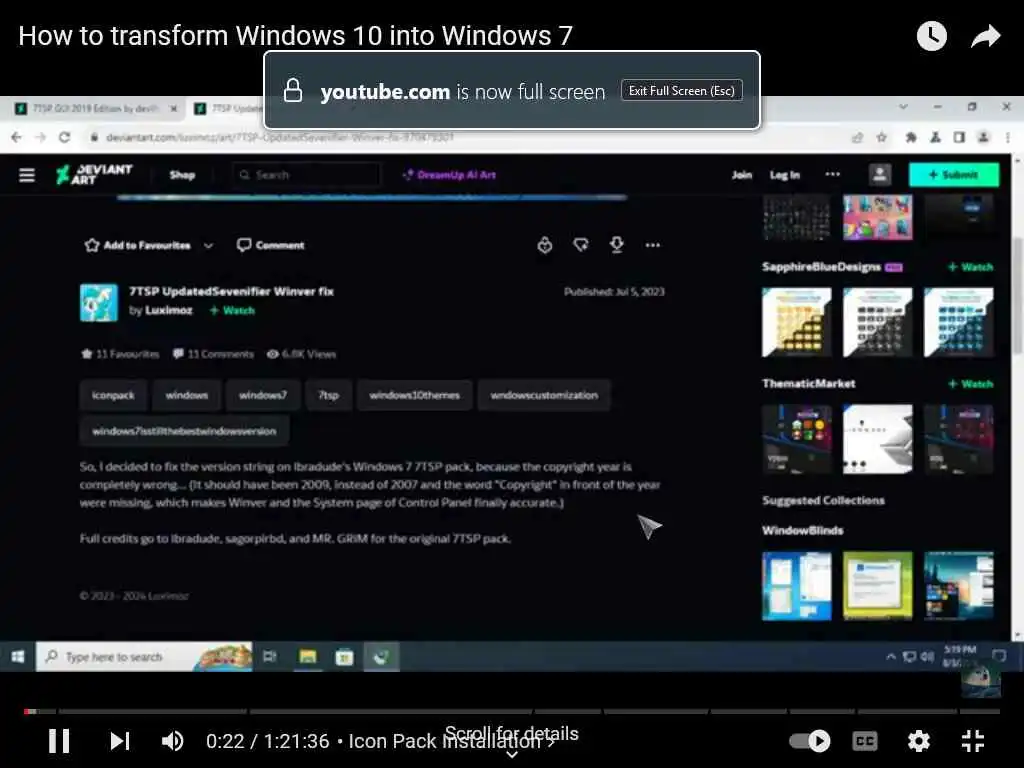This screenshot has height=768, width=1024.
Task: Open the Shop menu item
Action: pyautogui.click(x=182, y=175)
